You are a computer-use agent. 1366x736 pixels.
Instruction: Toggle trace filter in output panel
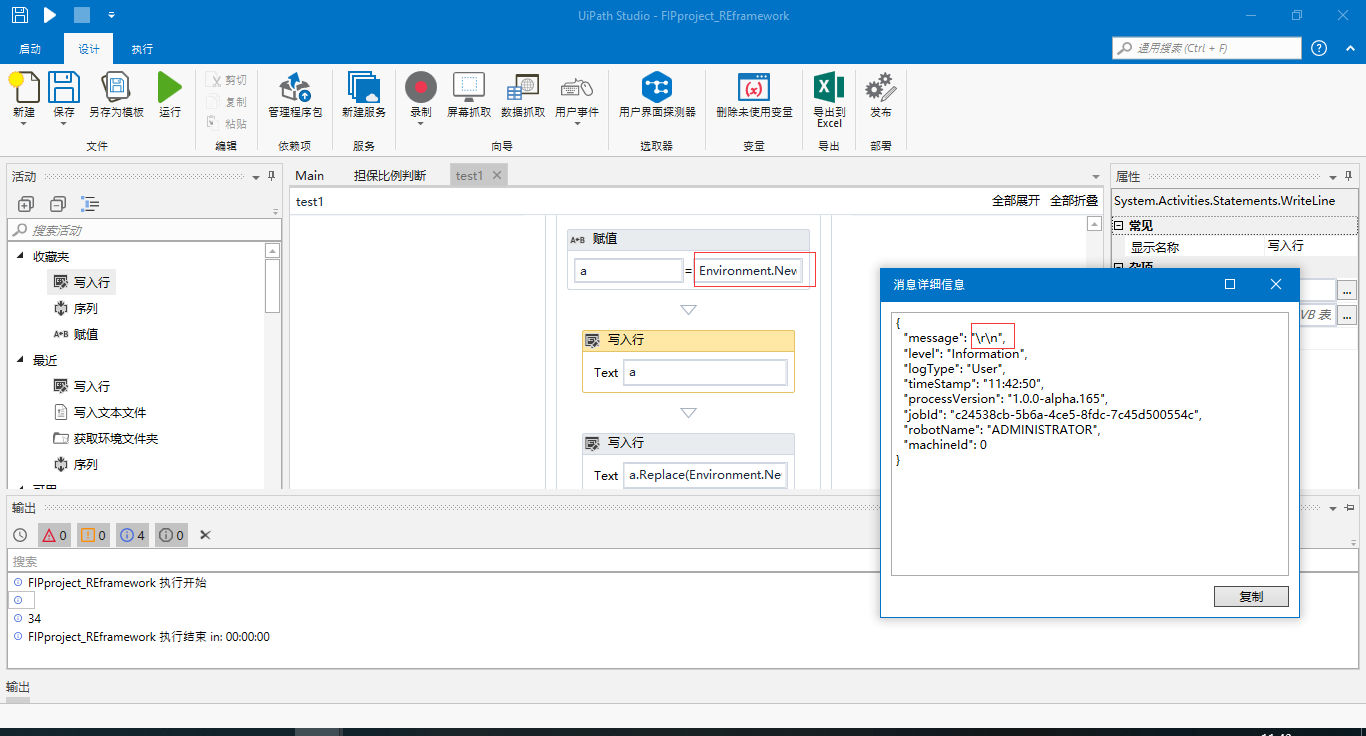click(x=171, y=535)
